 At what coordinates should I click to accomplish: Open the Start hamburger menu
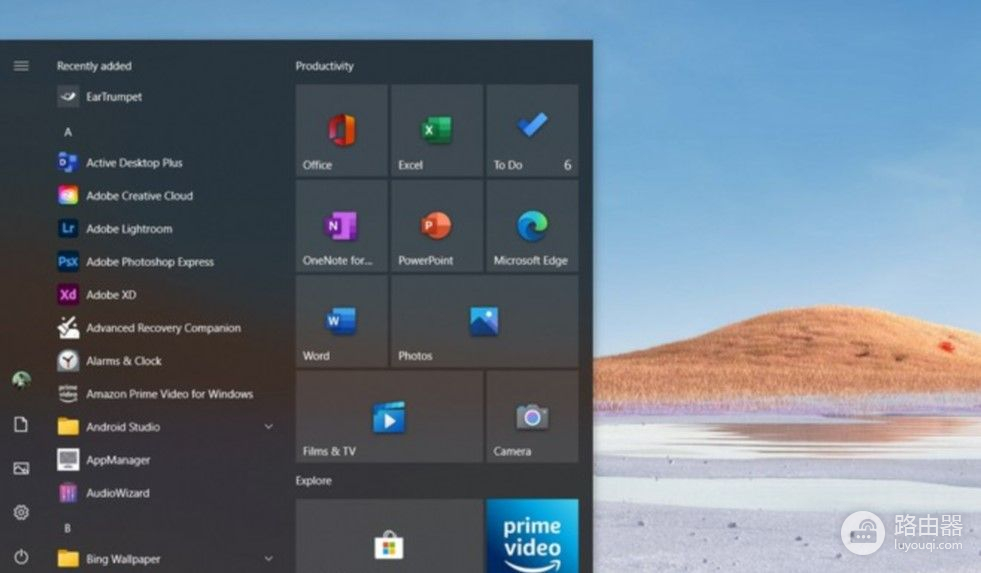coord(21,66)
